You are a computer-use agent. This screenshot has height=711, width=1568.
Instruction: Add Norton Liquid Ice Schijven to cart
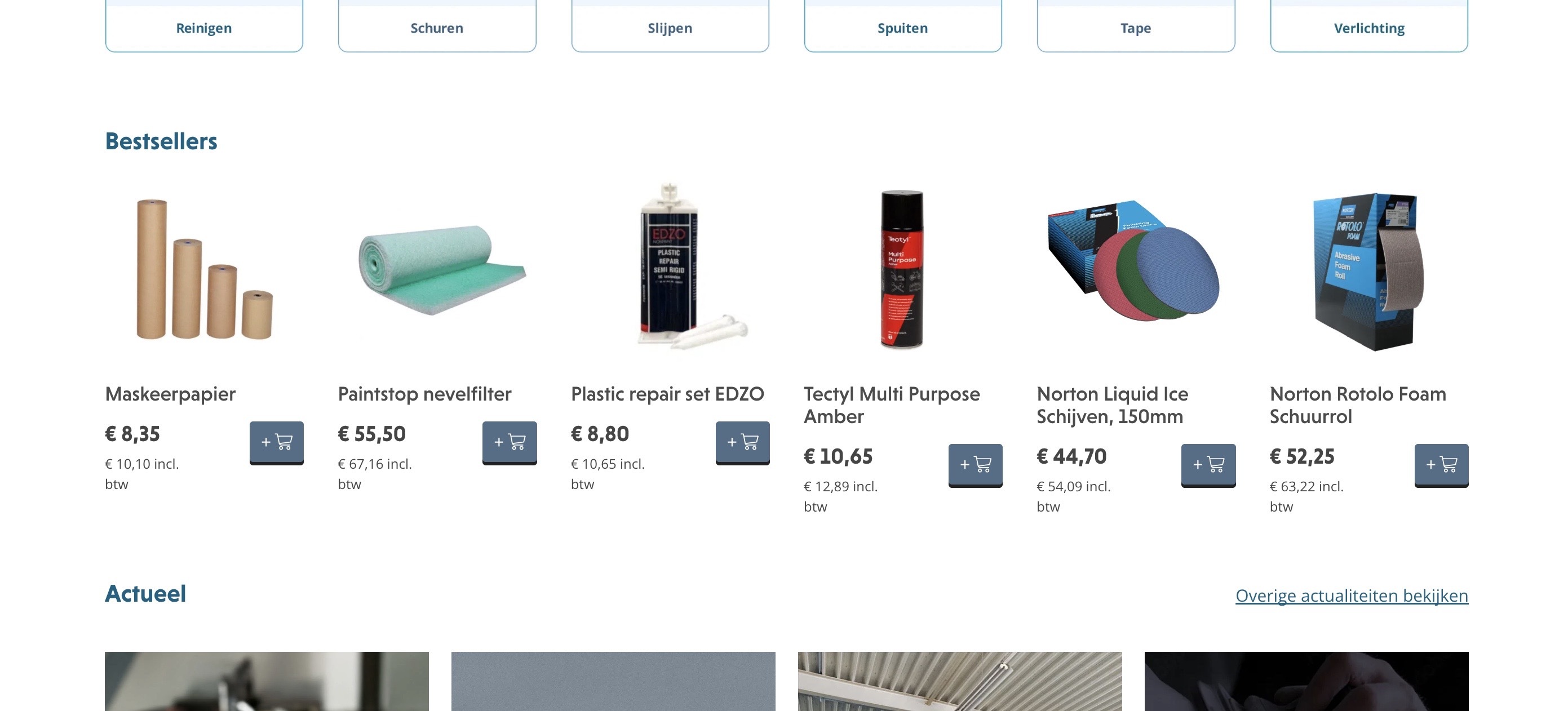tap(1208, 465)
